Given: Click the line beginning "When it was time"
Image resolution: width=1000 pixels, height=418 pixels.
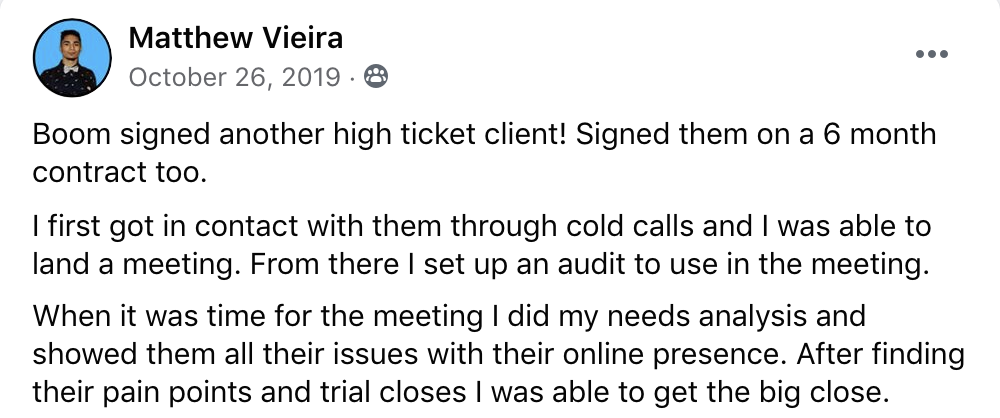Looking at the screenshot, I should (449, 317).
